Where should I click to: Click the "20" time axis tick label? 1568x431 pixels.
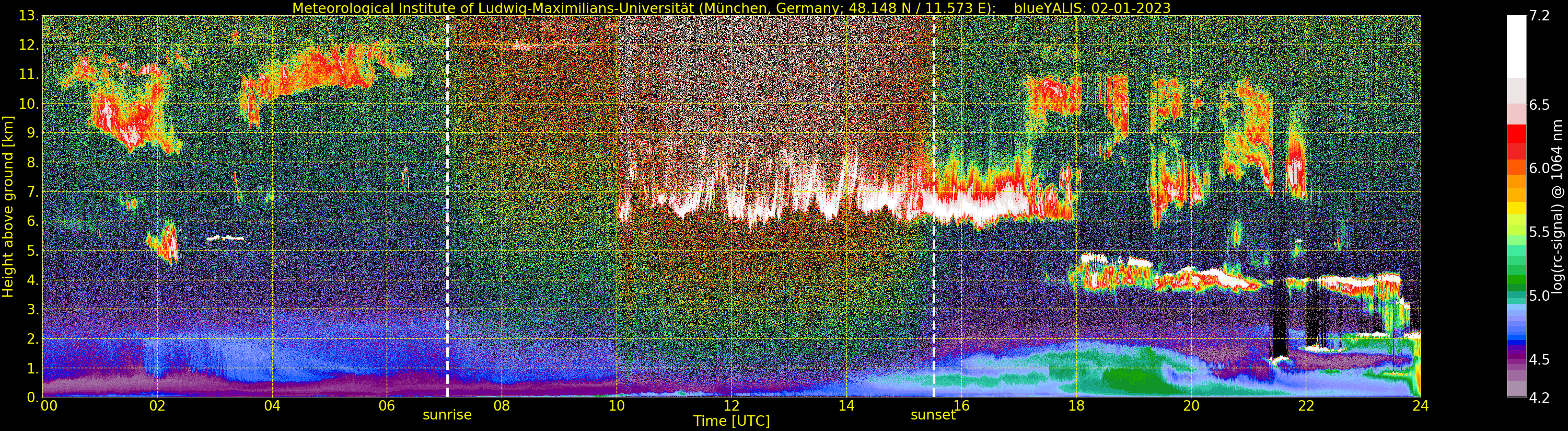[x=1191, y=405]
